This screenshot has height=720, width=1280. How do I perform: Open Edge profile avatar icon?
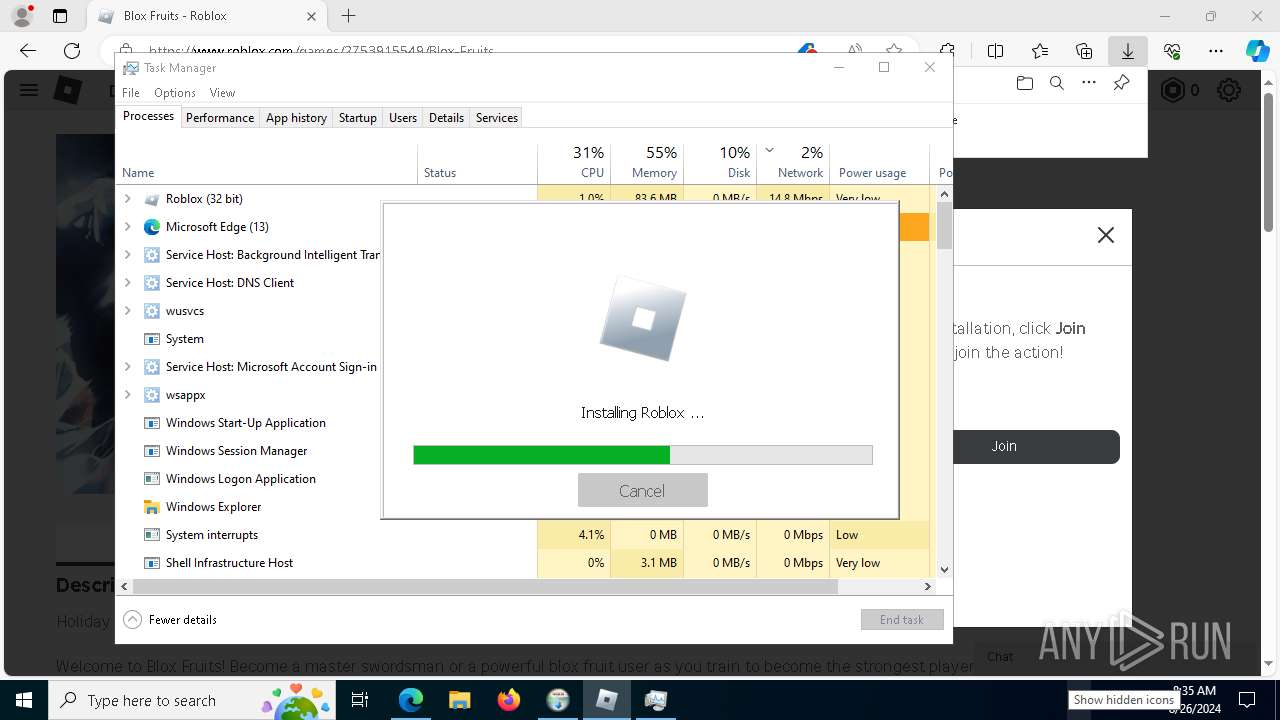pos(22,16)
